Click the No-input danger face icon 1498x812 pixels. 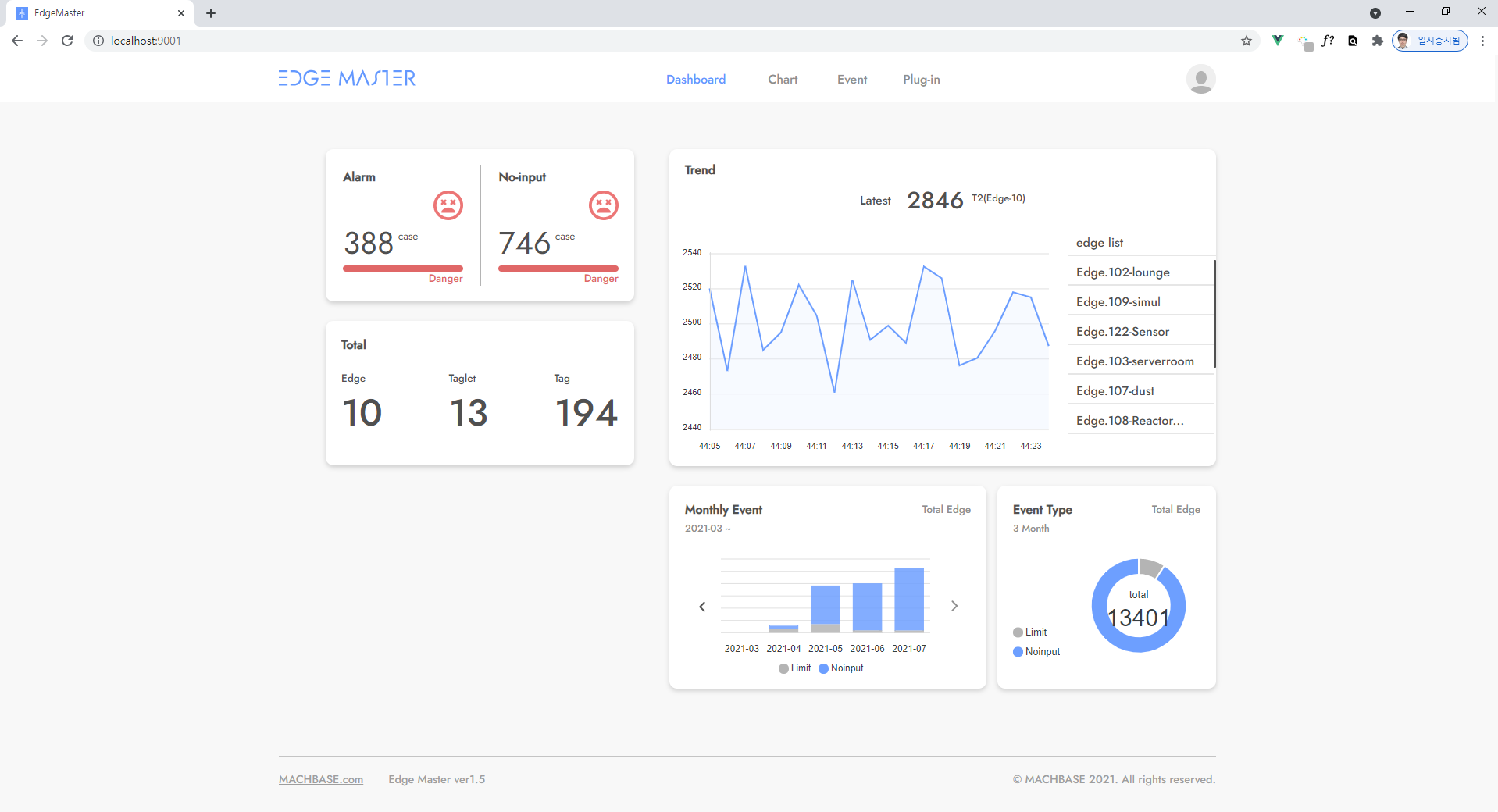pos(604,205)
